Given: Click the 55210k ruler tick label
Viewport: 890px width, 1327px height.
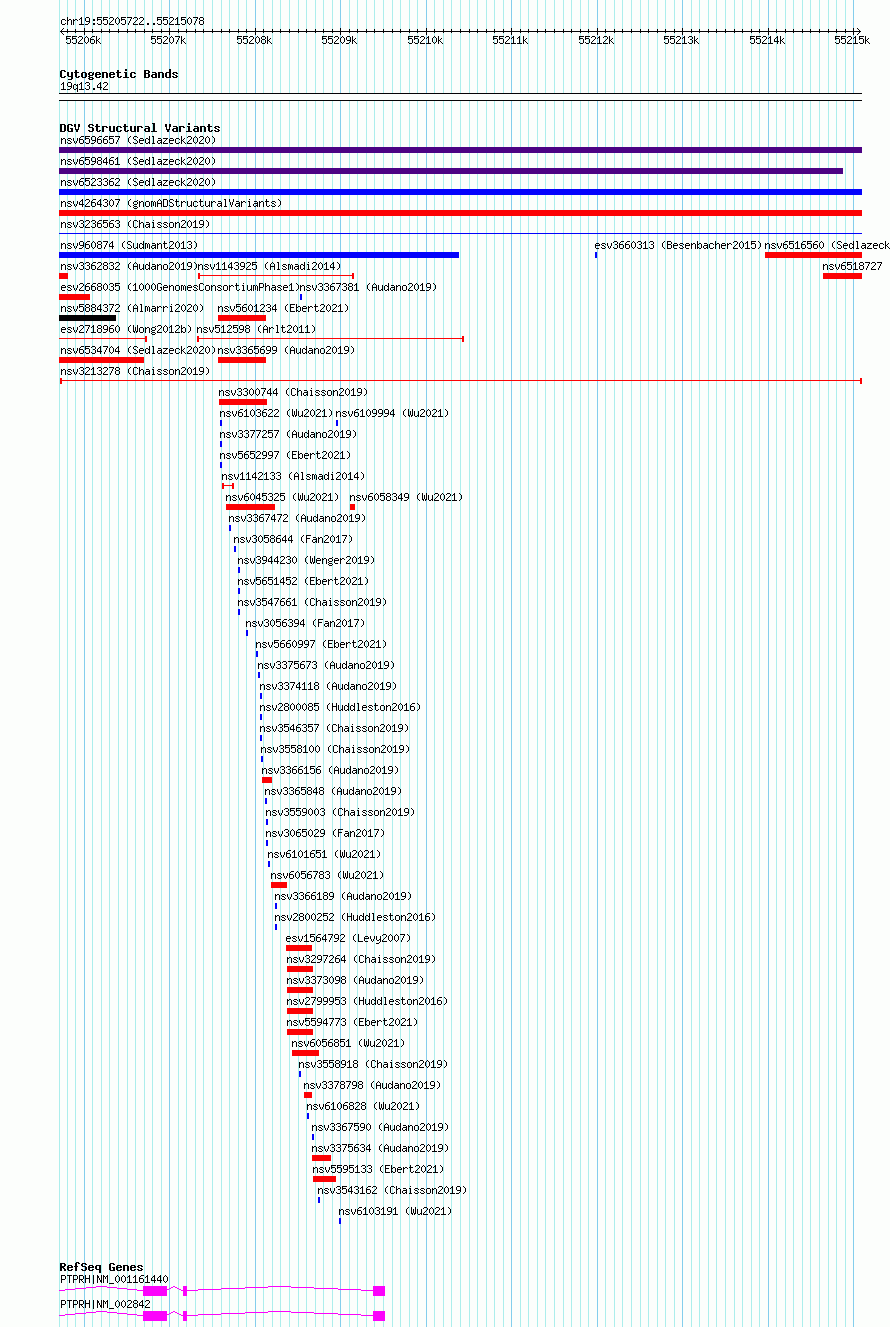Looking at the screenshot, I should click(425, 40).
